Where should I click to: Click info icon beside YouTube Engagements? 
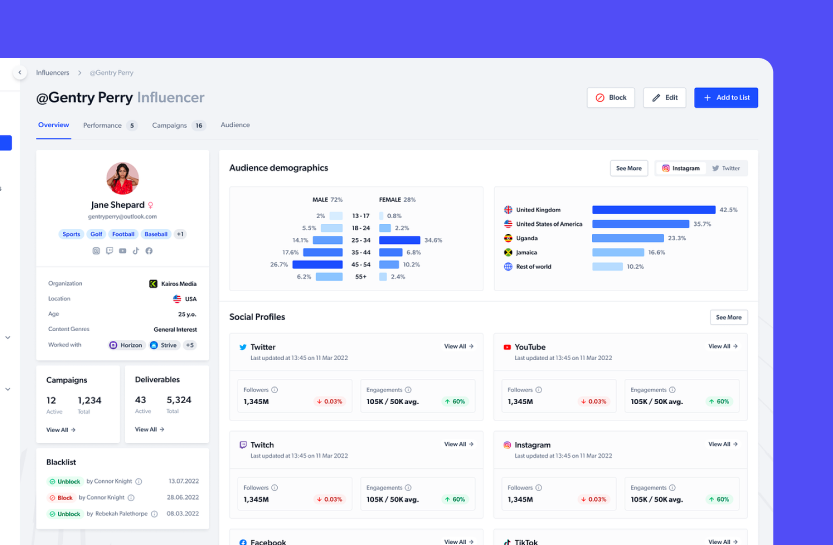coord(672,390)
